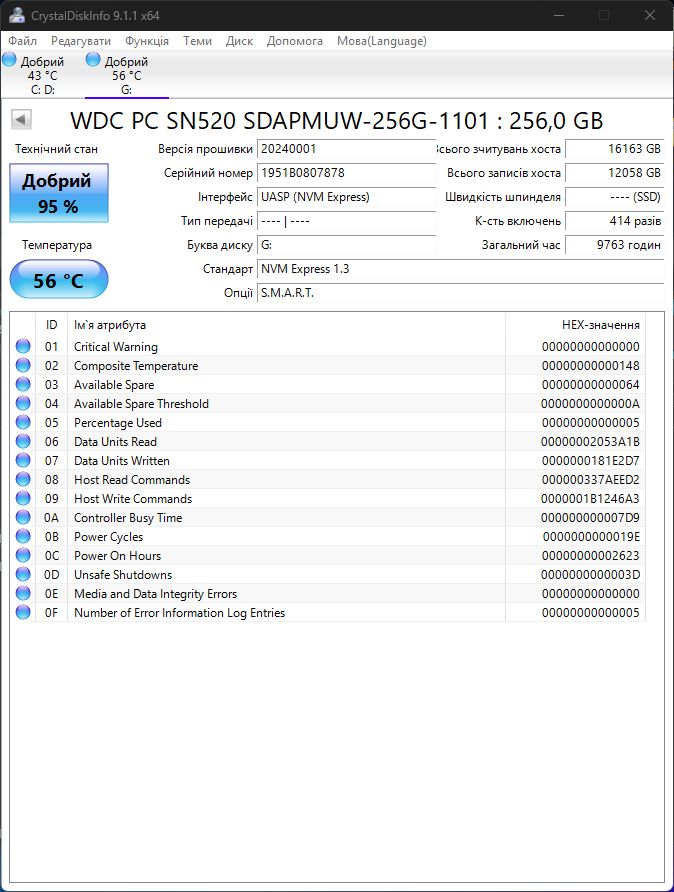Click the HEX-значення column header

(575, 325)
